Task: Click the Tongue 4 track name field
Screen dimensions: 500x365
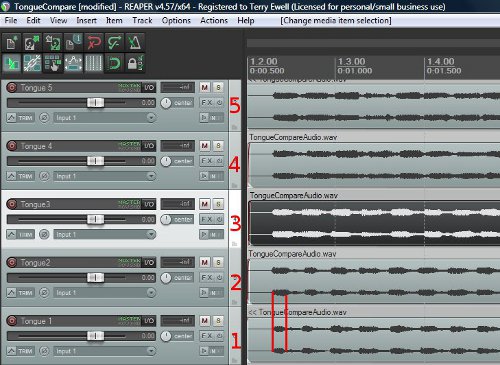Action: [x=68, y=146]
